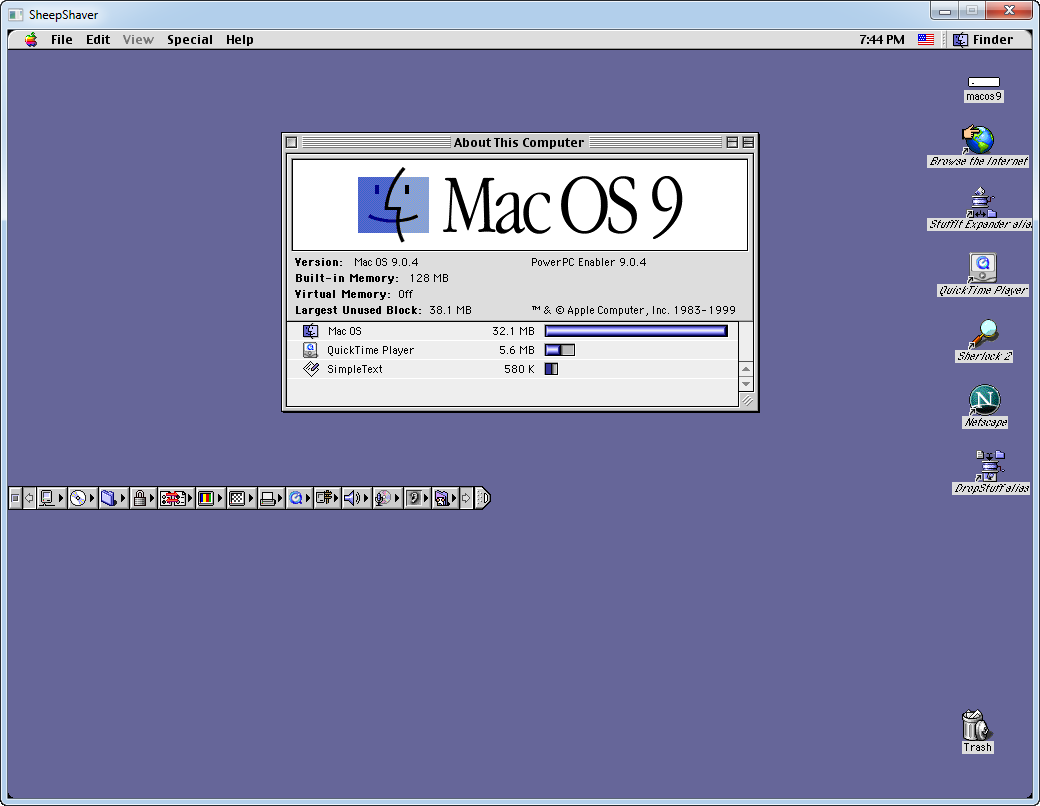Open the Help menu
The height and width of the screenshot is (806, 1040).
[x=239, y=40]
